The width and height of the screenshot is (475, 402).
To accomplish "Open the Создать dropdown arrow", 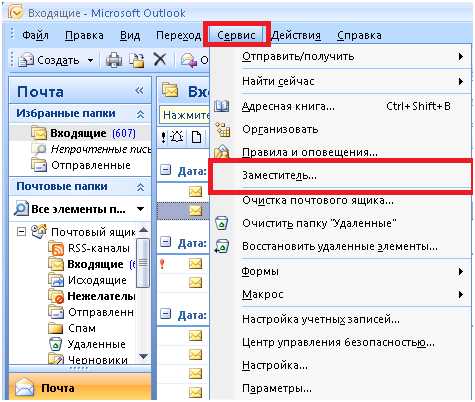I will [90, 61].
